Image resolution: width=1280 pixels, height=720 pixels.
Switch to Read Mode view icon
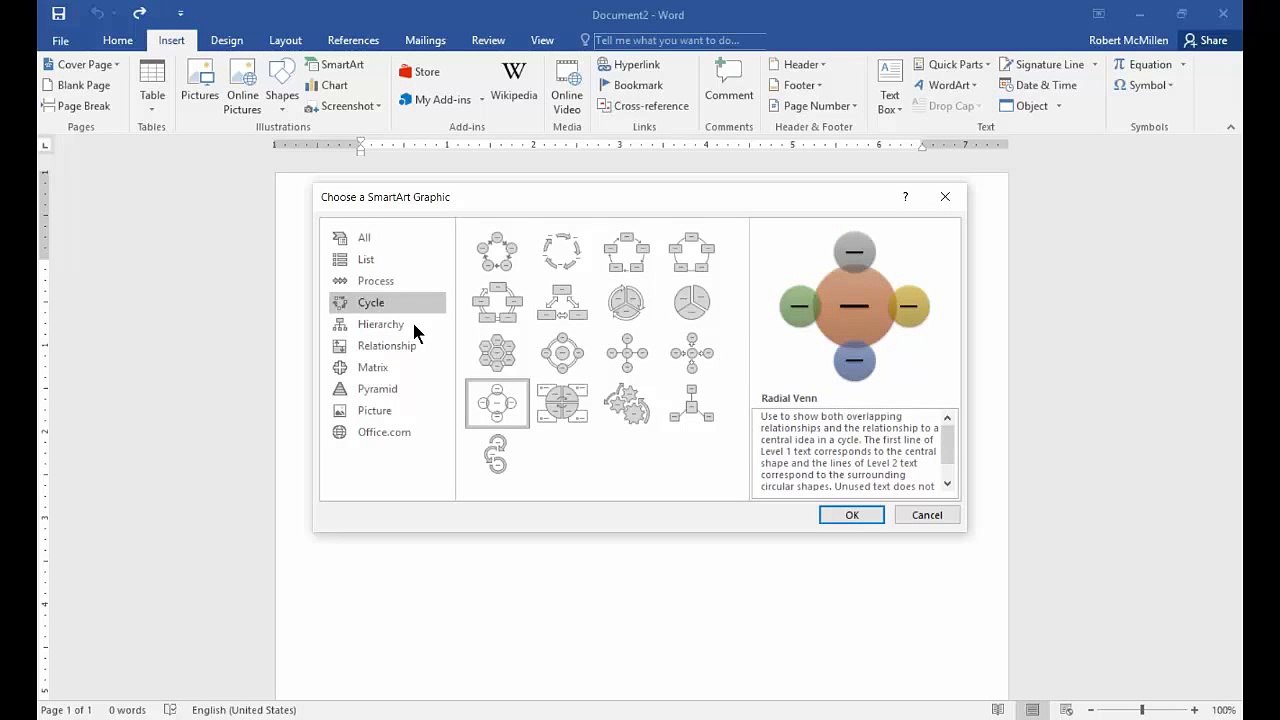tap(998, 710)
